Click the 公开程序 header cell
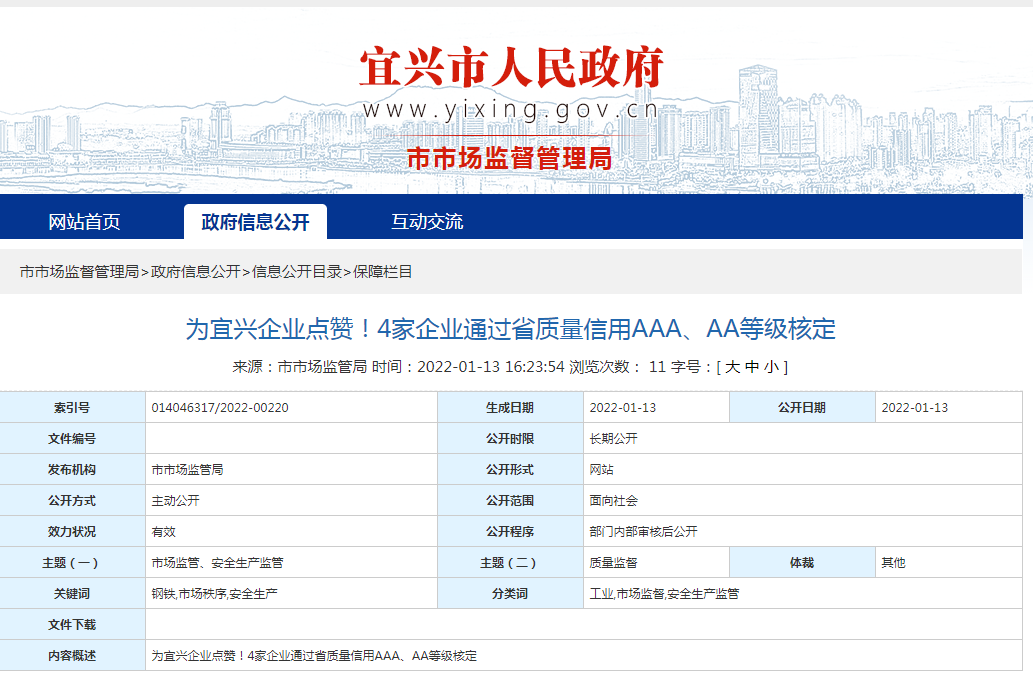This screenshot has width=1033, height=682. pyautogui.click(x=510, y=532)
